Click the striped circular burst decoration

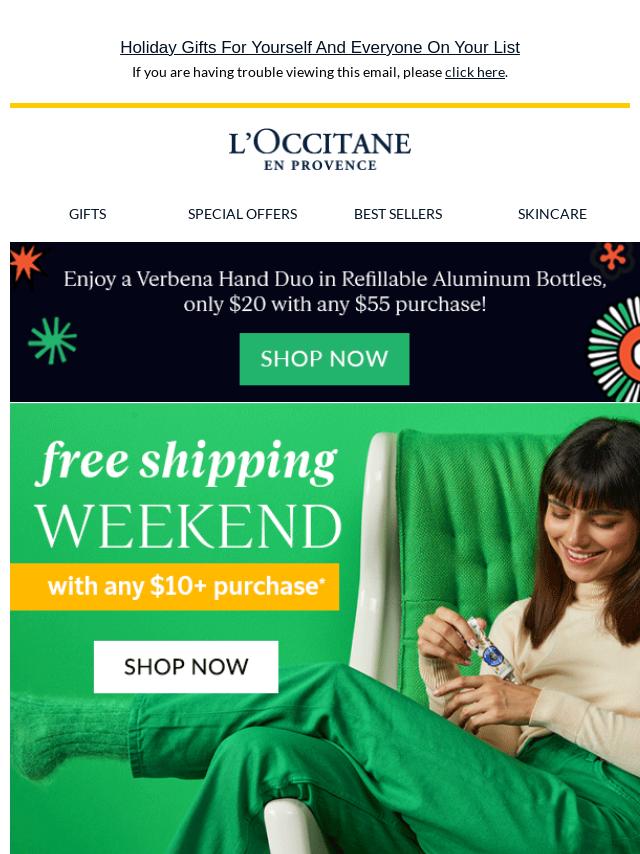click(615, 349)
